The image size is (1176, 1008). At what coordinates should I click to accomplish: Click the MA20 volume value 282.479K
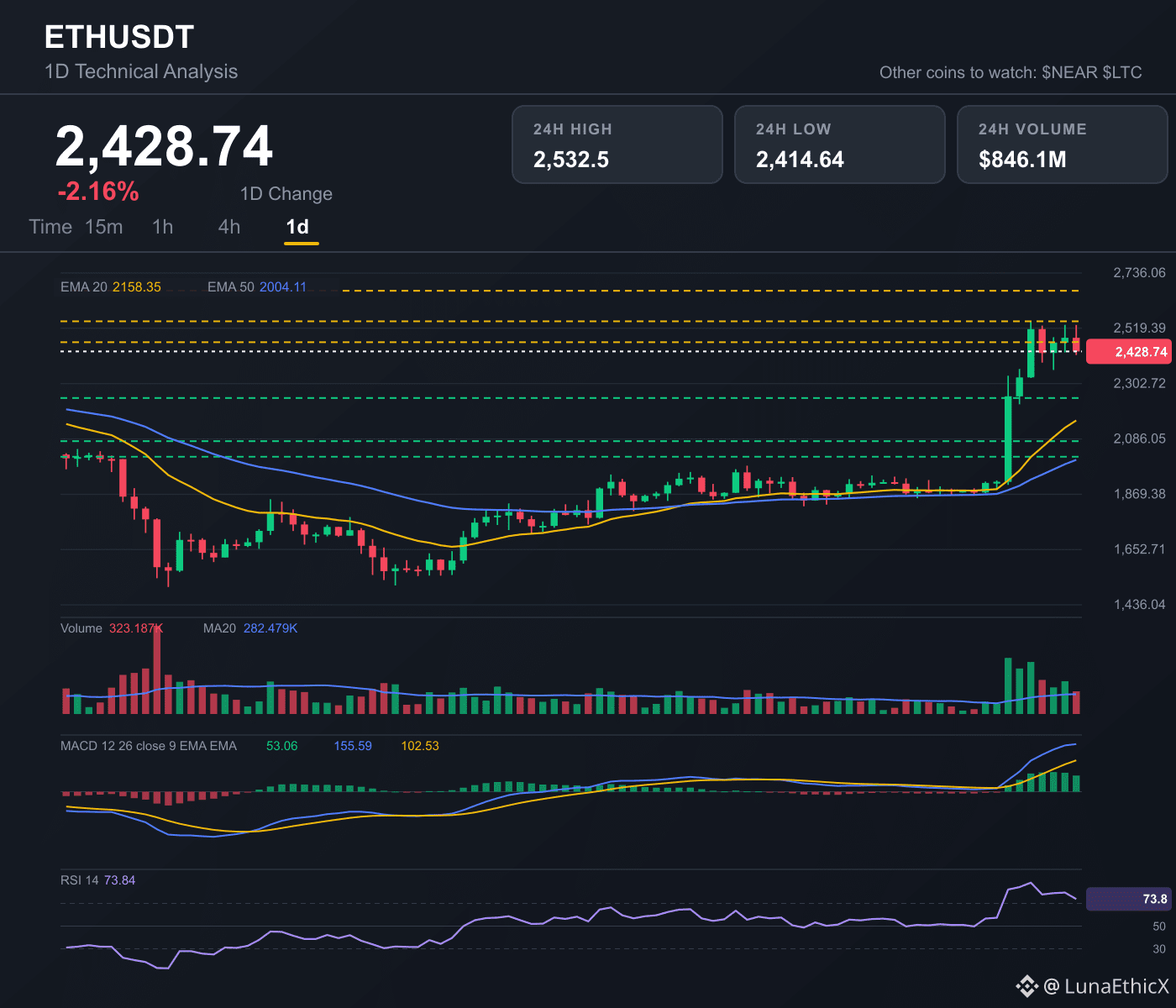(x=270, y=628)
